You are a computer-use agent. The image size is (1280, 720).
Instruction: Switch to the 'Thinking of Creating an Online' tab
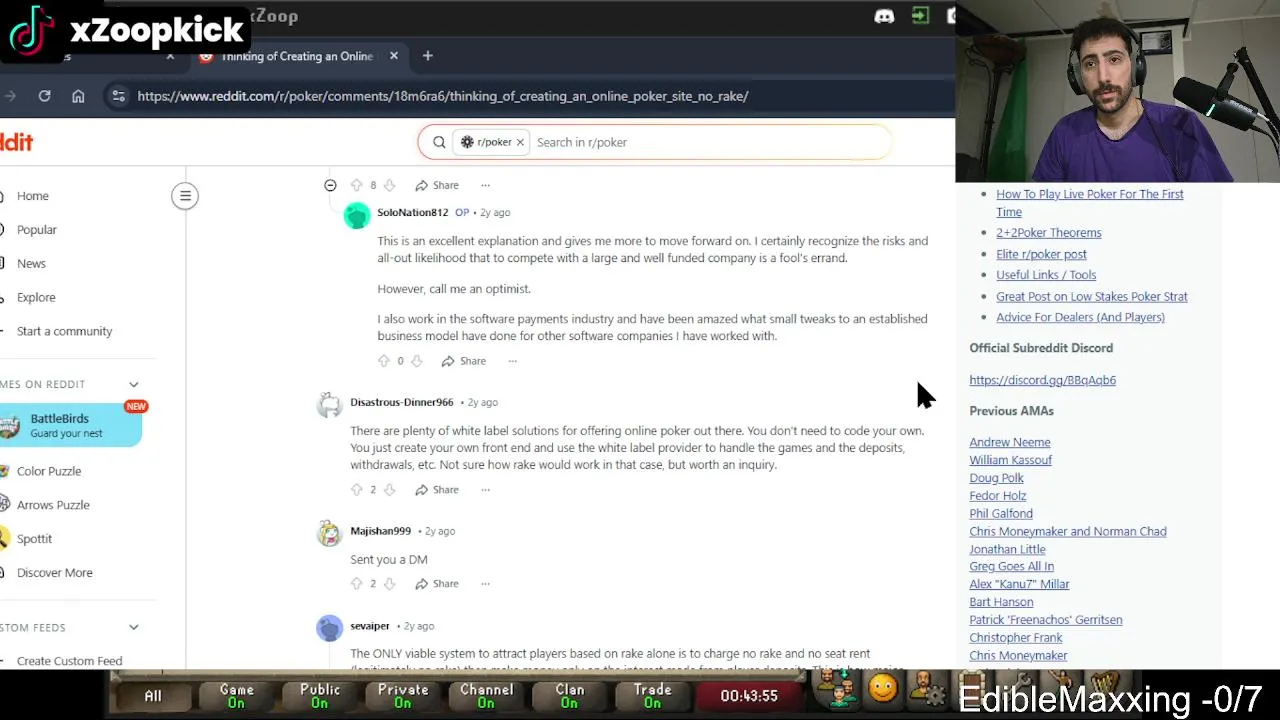(296, 56)
